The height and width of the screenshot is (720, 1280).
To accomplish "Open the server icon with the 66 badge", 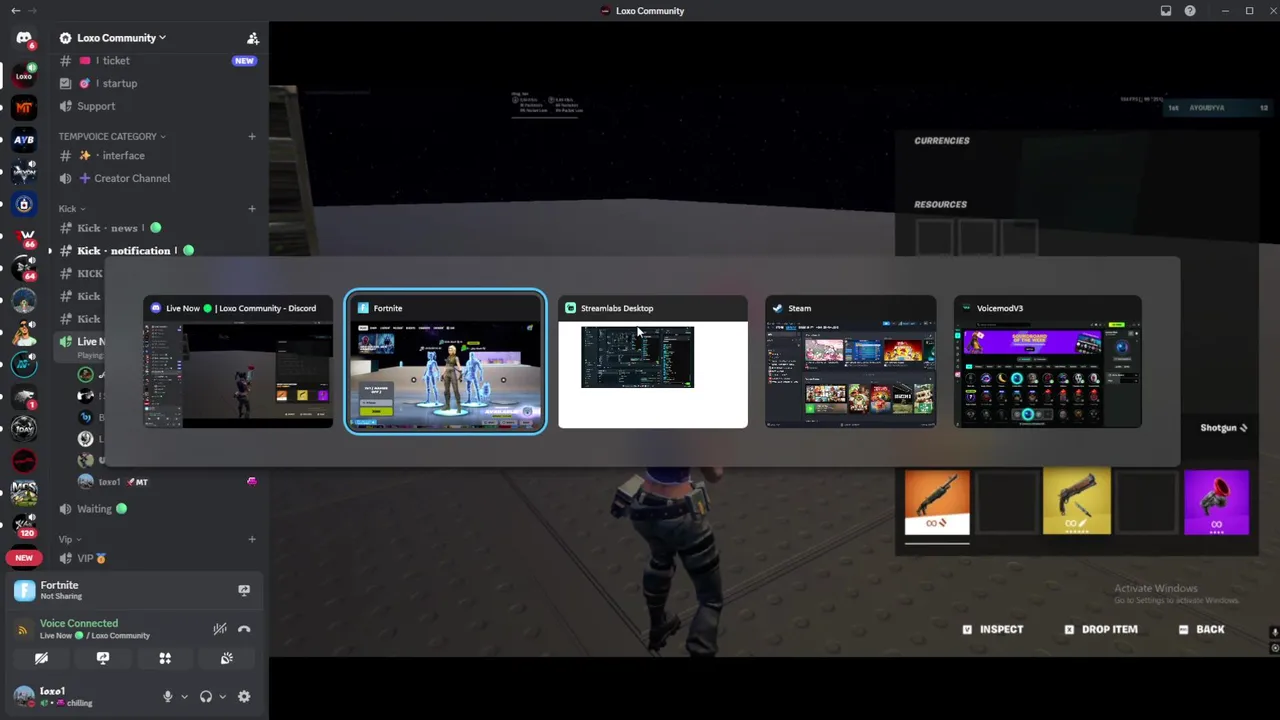I will click(24, 236).
